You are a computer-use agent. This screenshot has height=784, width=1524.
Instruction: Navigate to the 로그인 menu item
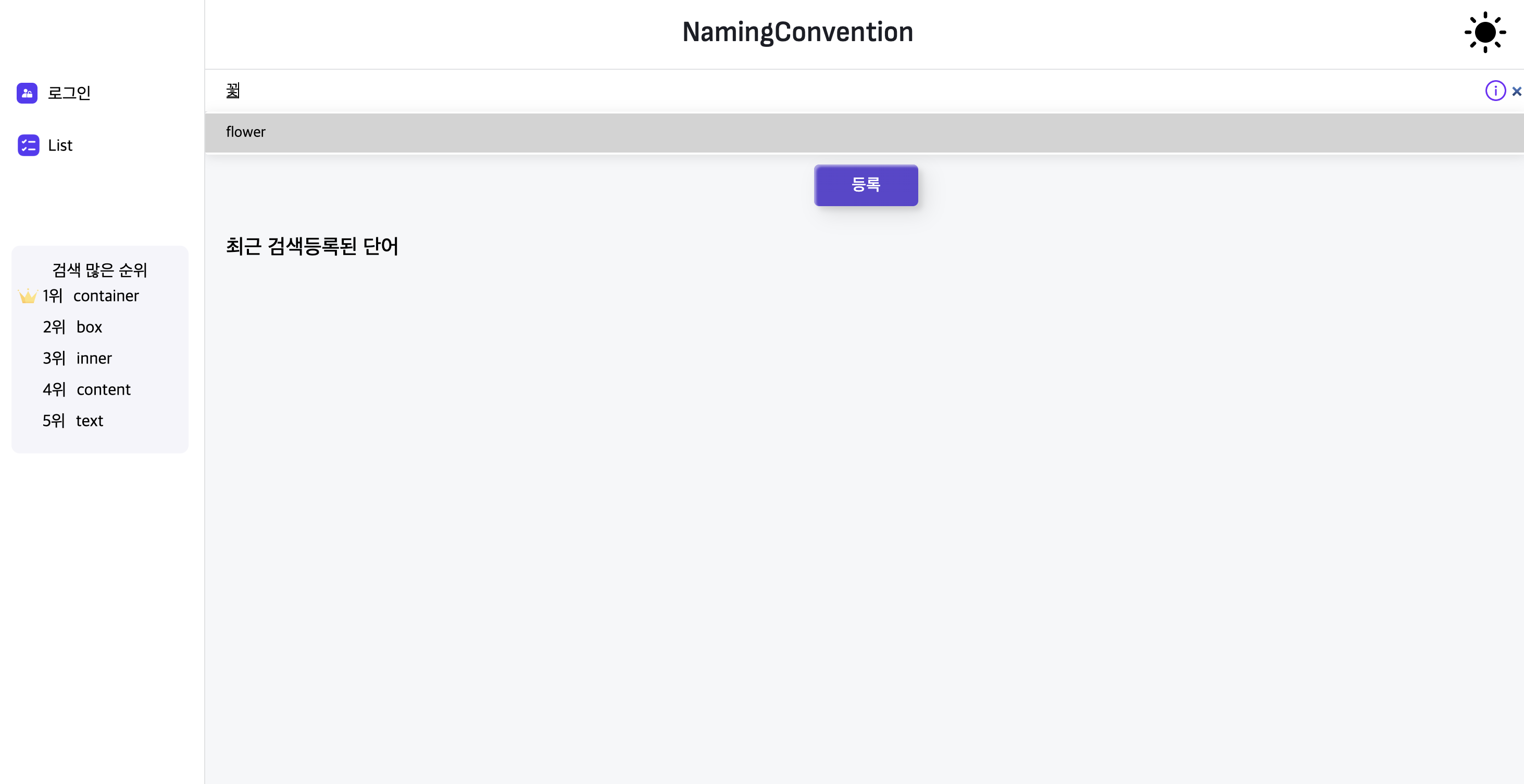pos(69,93)
